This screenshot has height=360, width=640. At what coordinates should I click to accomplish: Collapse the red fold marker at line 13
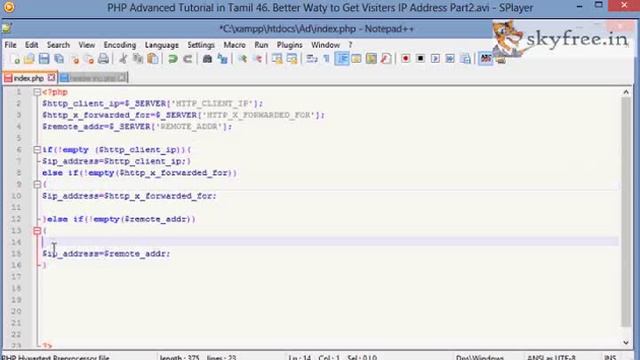37,231
